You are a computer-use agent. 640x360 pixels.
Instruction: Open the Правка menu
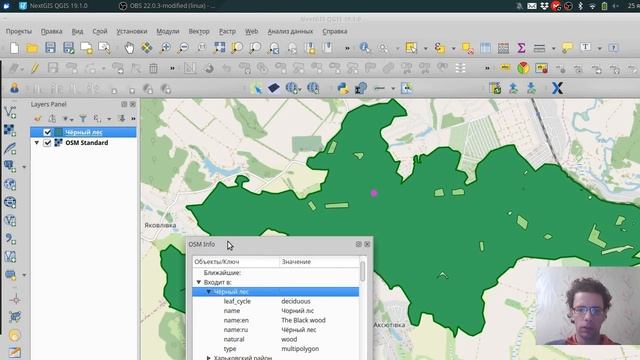pos(51,31)
